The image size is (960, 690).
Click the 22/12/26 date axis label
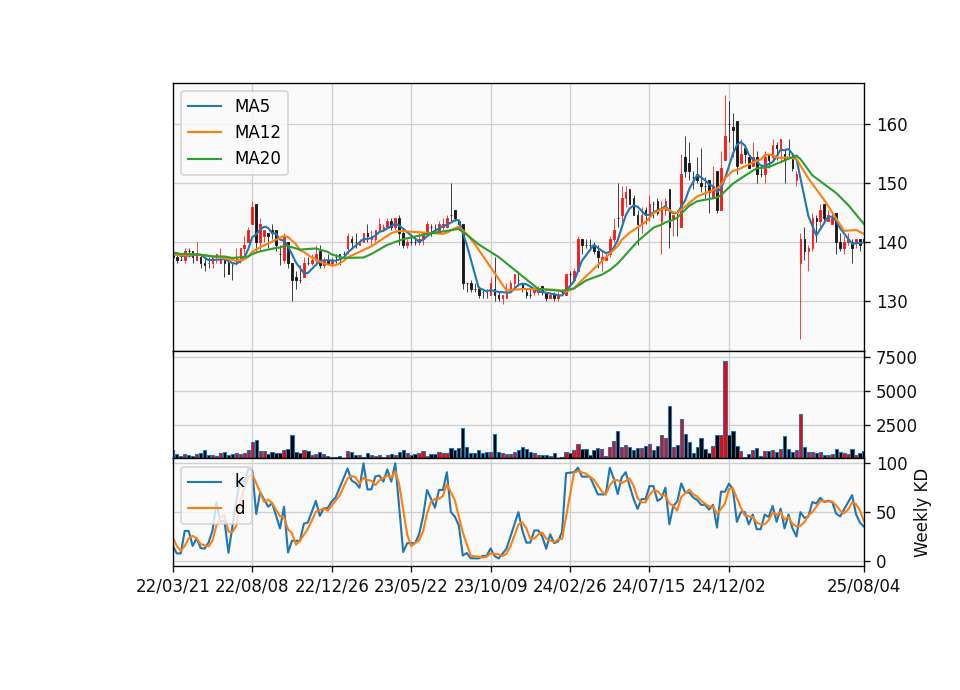[x=332, y=586]
